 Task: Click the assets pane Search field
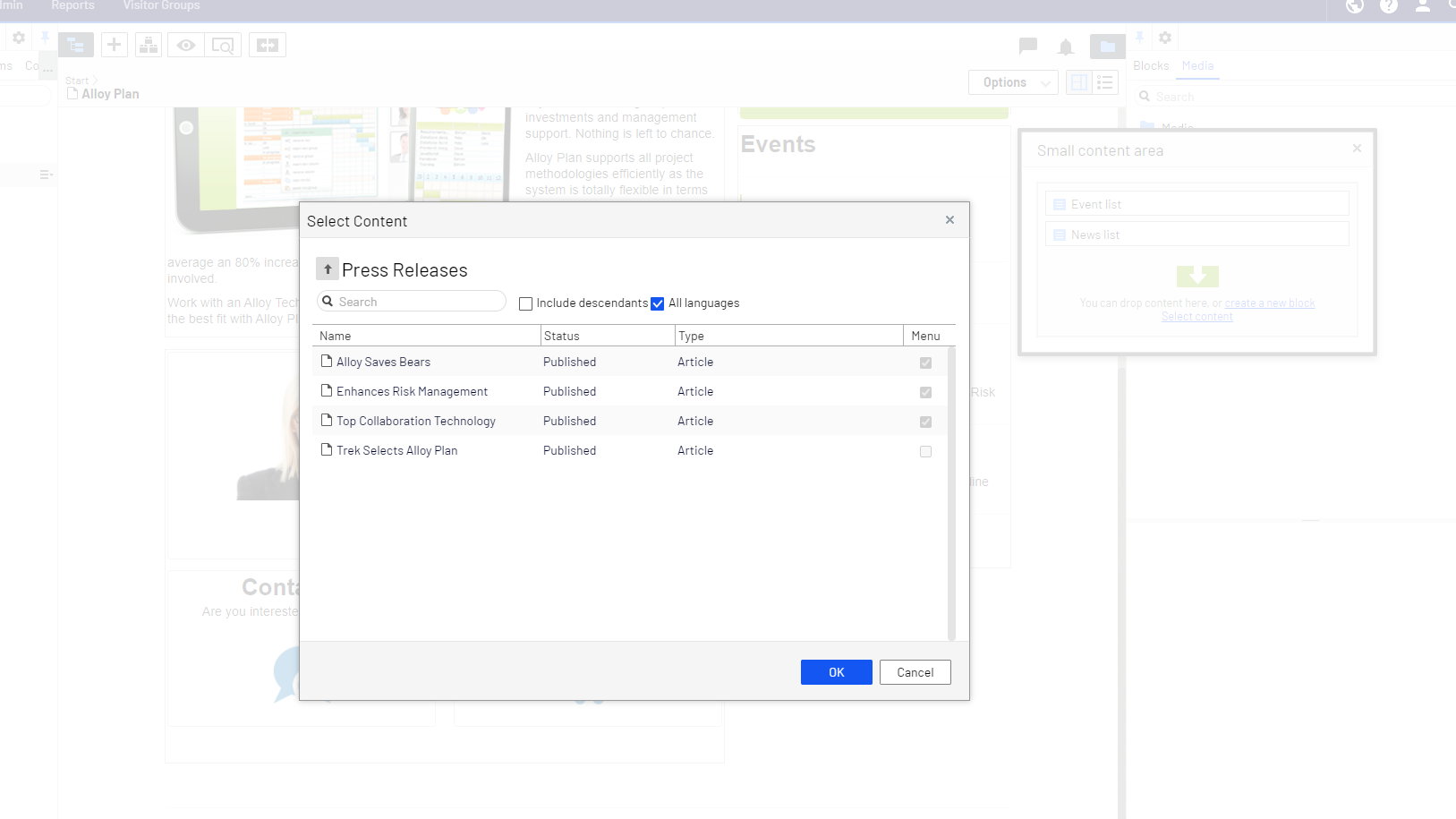click(1293, 97)
